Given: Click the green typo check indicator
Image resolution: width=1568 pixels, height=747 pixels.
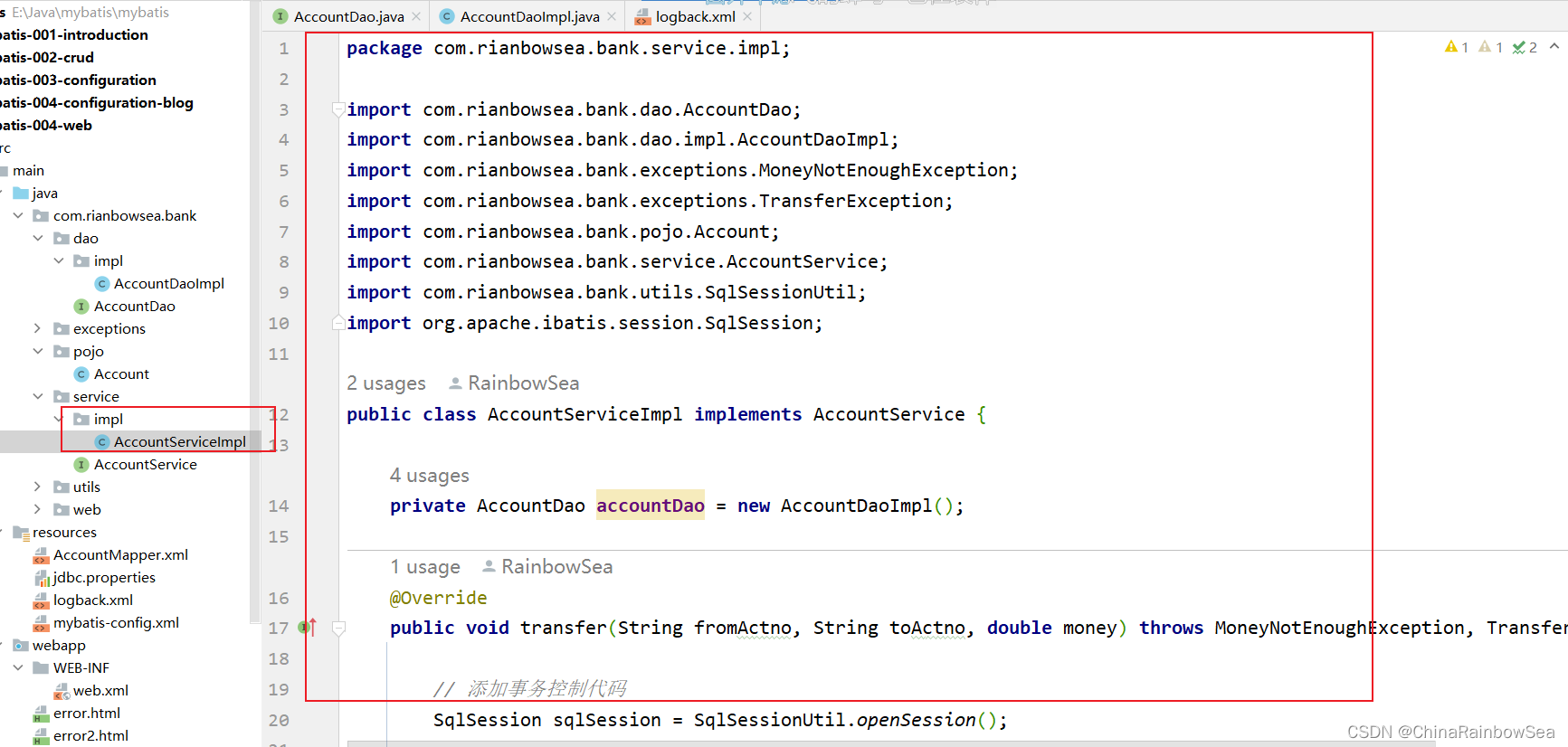Looking at the screenshot, I should coord(1519,47).
